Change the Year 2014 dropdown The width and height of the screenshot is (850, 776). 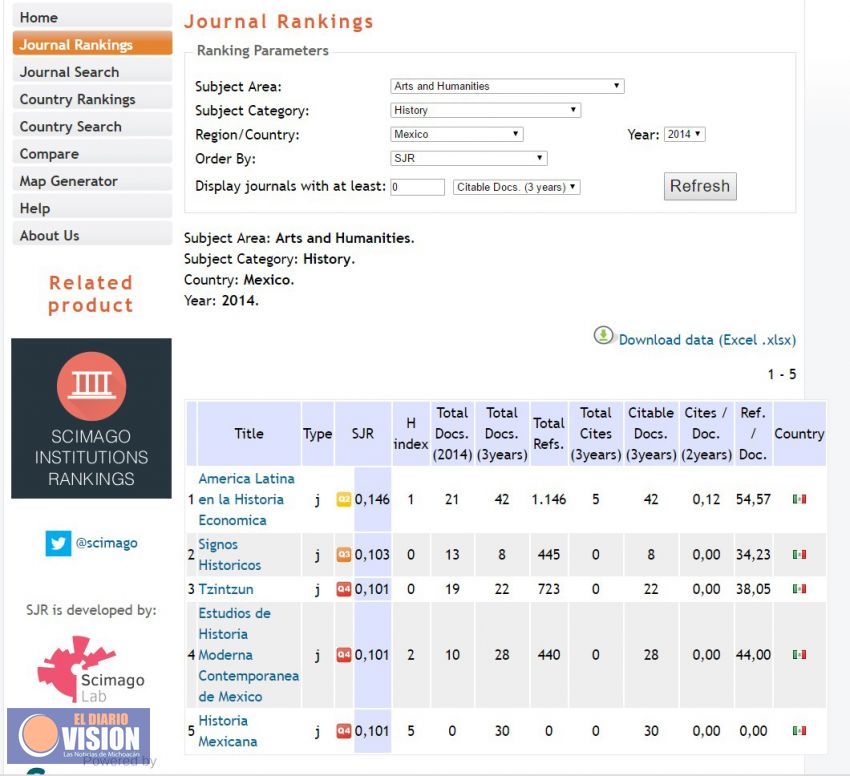click(685, 134)
